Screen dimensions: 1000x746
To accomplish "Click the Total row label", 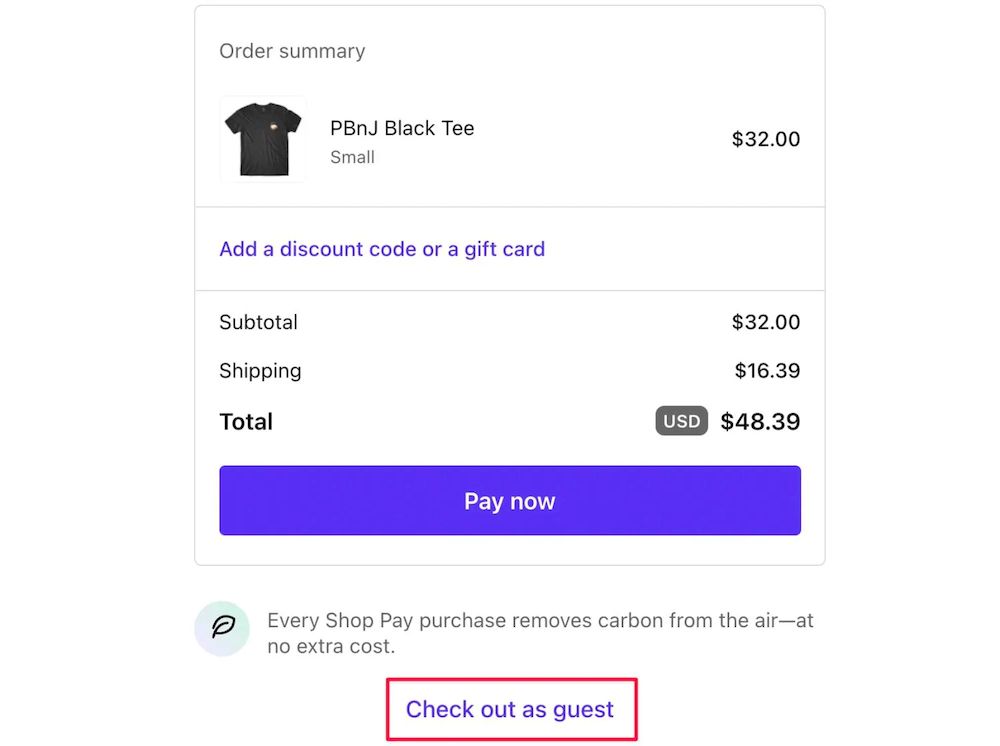I will tap(245, 421).
